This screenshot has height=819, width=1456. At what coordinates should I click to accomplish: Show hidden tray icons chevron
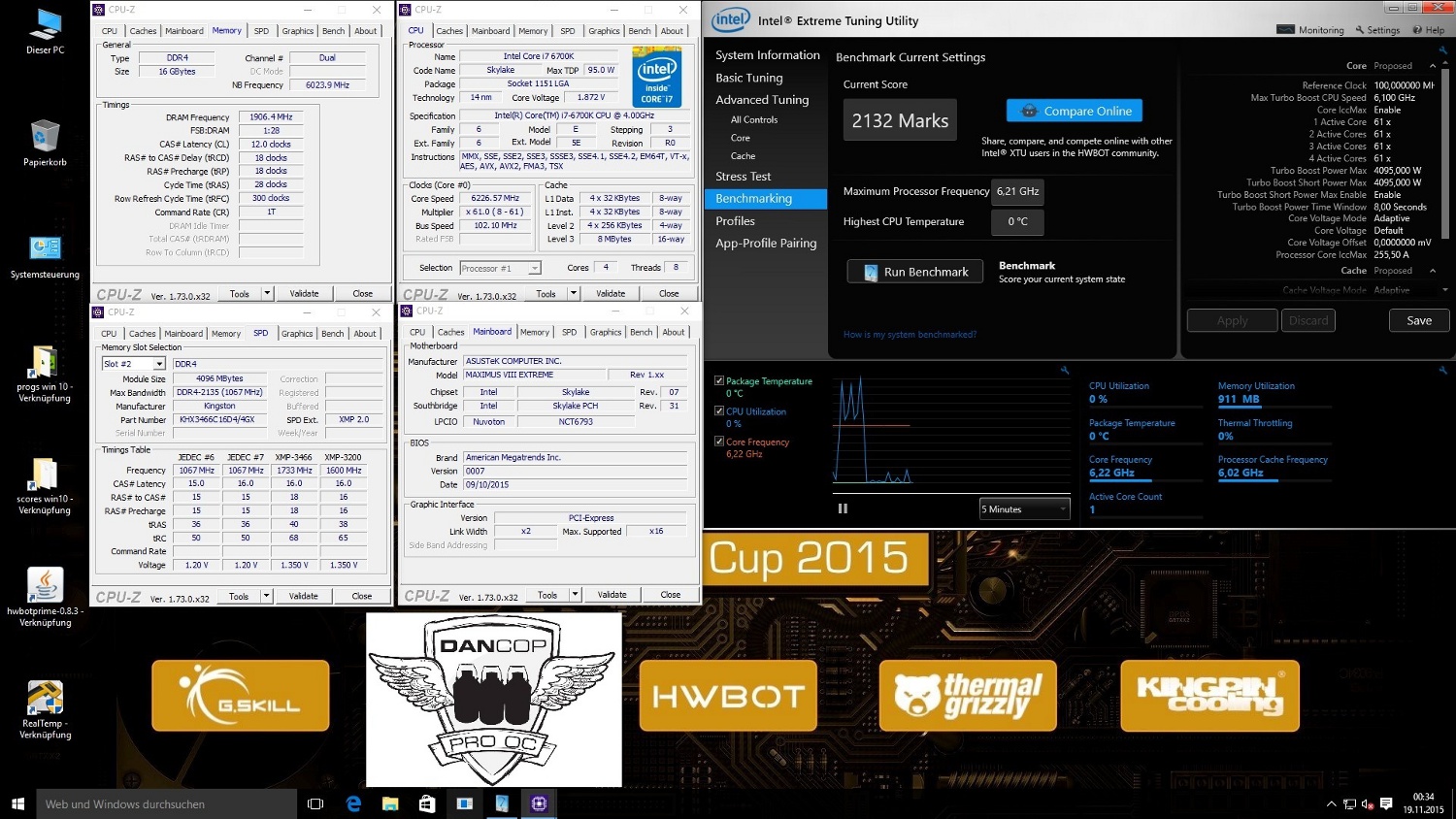coord(1331,804)
